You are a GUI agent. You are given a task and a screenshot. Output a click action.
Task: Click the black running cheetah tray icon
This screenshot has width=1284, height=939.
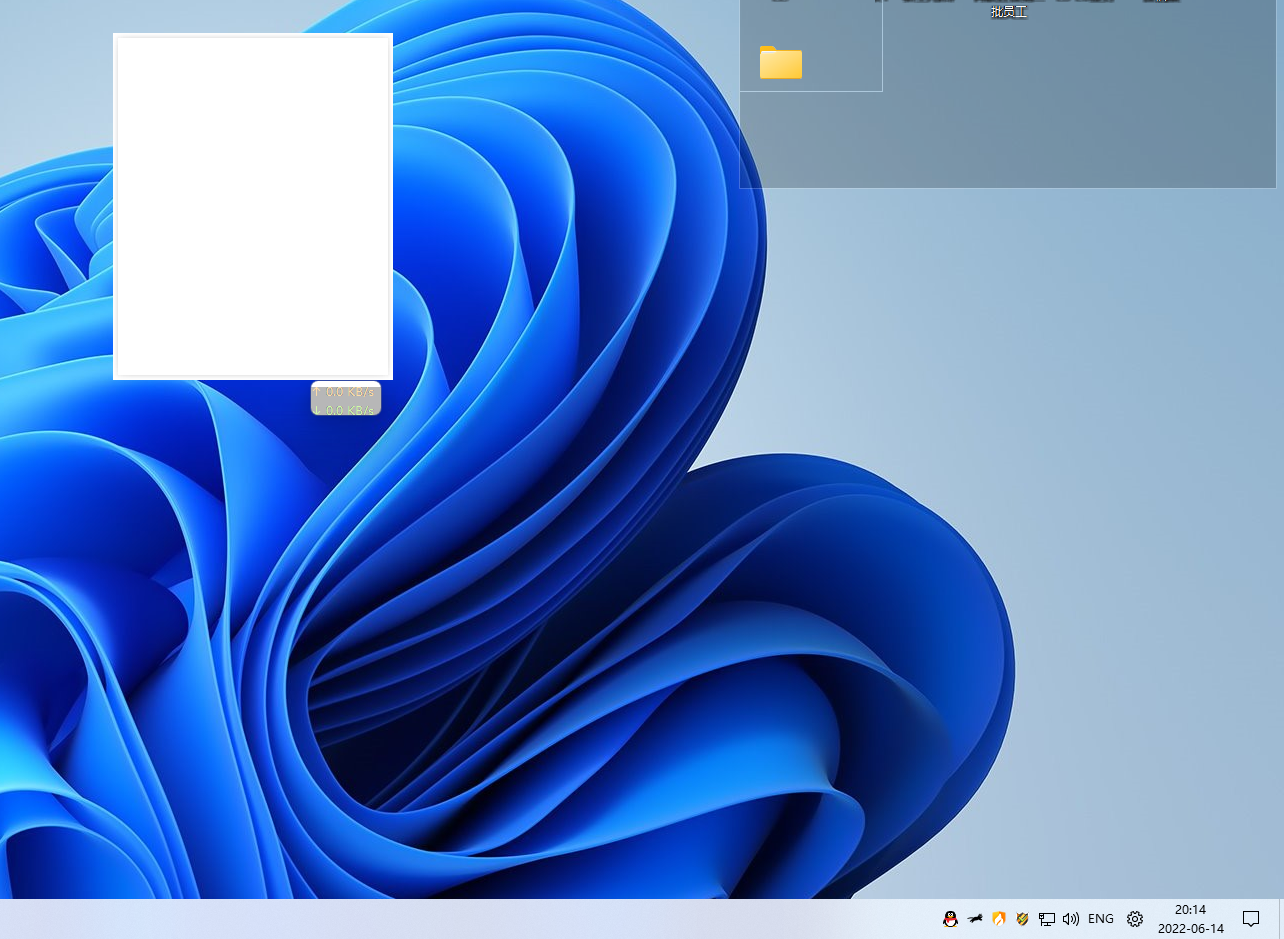pyautogui.click(x=975, y=918)
